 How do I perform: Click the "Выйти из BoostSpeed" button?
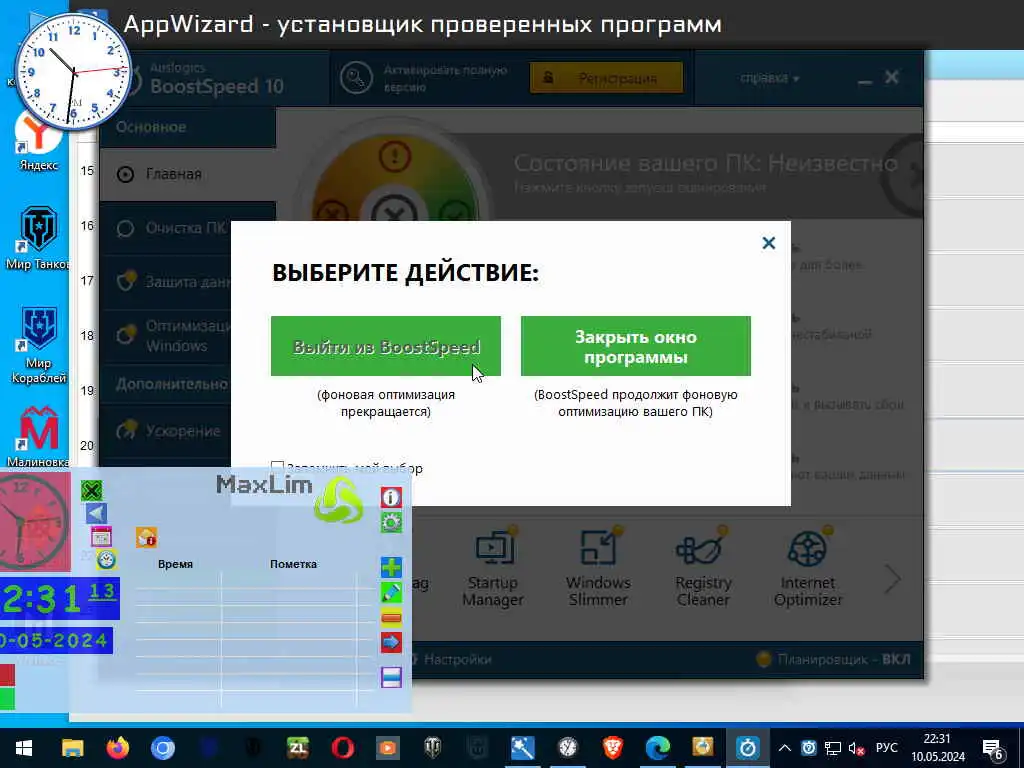pos(385,346)
